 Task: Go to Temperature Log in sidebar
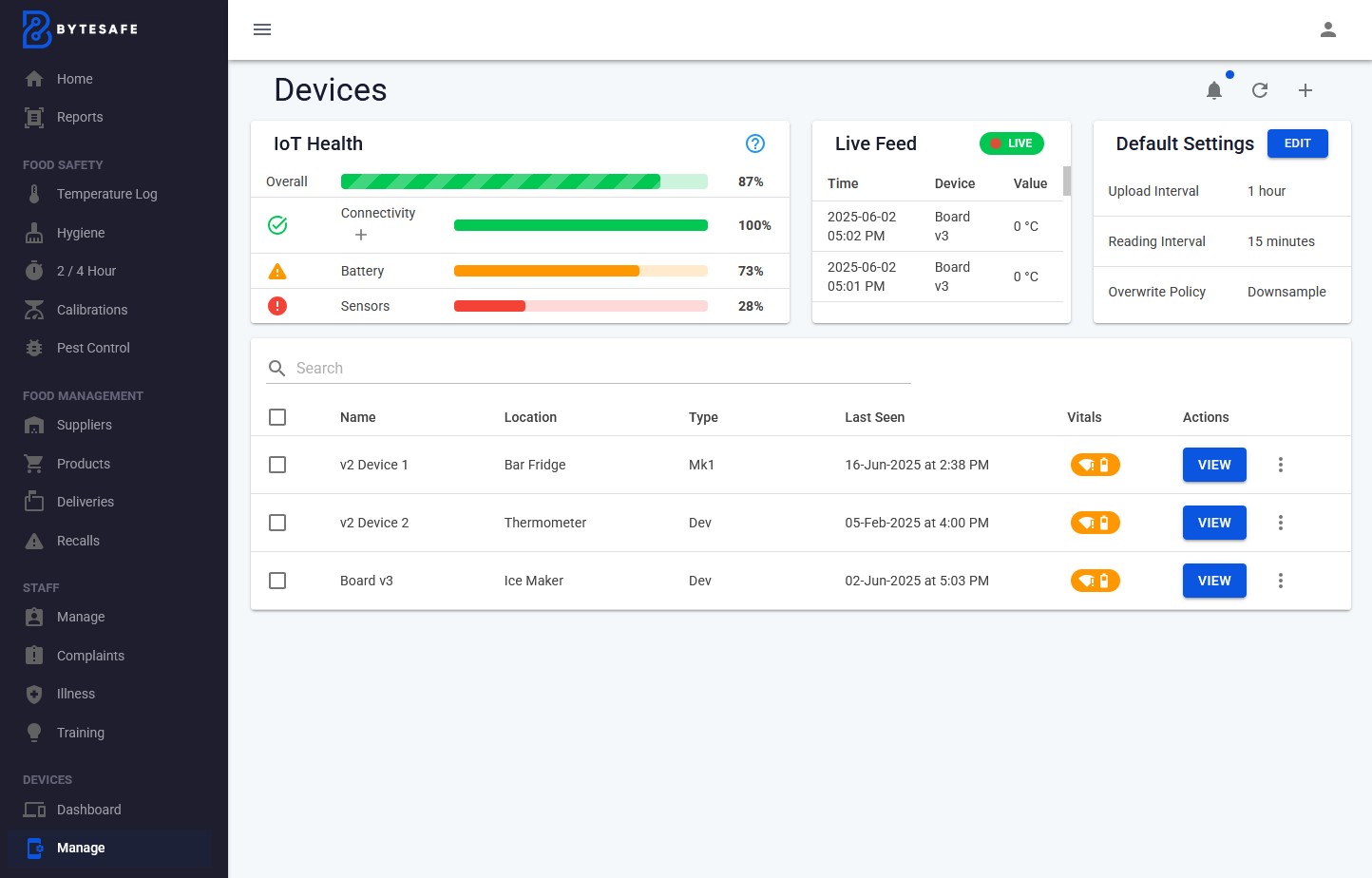click(106, 194)
